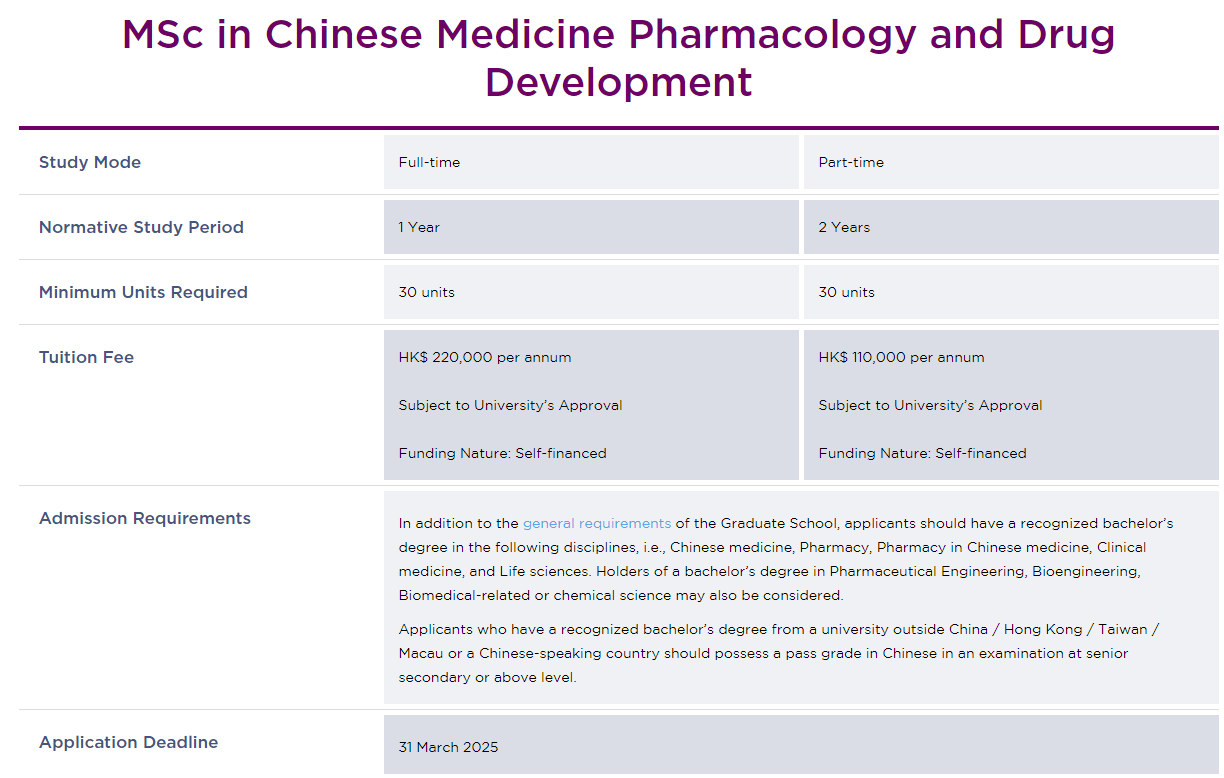Click the HK$ 220,000 per annum text
The width and height of the screenshot is (1224, 778).
[485, 357]
